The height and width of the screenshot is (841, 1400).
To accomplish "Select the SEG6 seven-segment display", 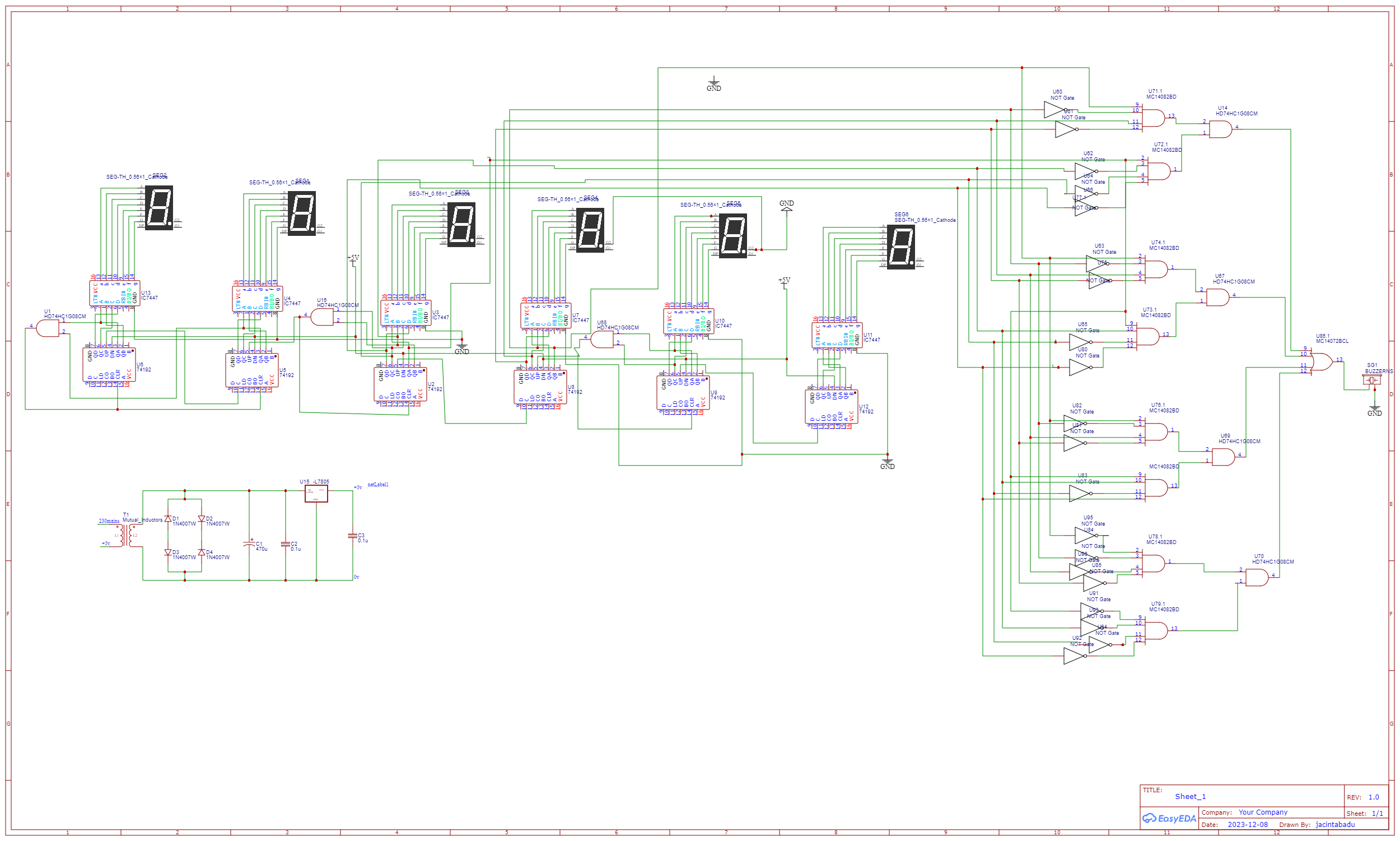I will click(x=900, y=247).
